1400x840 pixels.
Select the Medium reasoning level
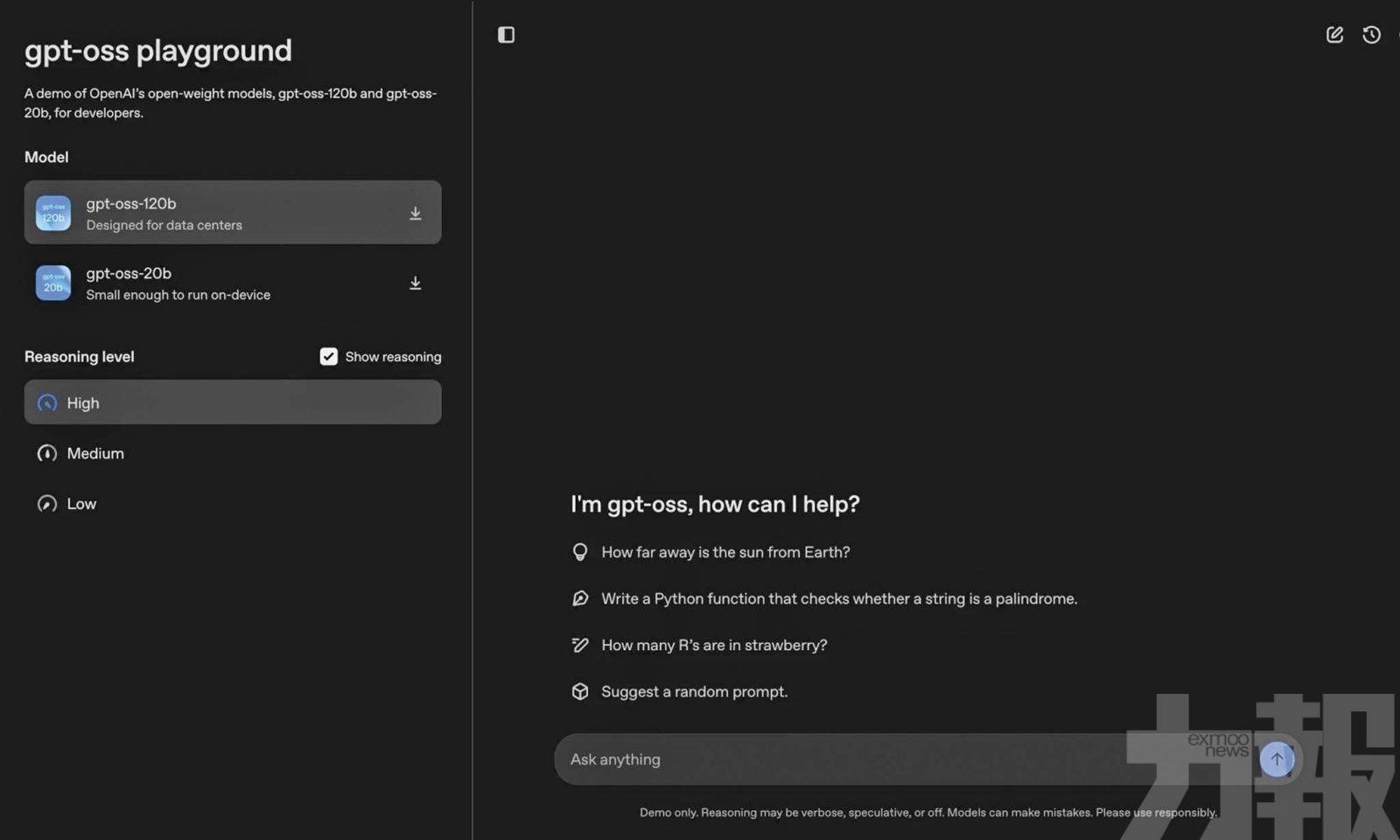[233, 453]
